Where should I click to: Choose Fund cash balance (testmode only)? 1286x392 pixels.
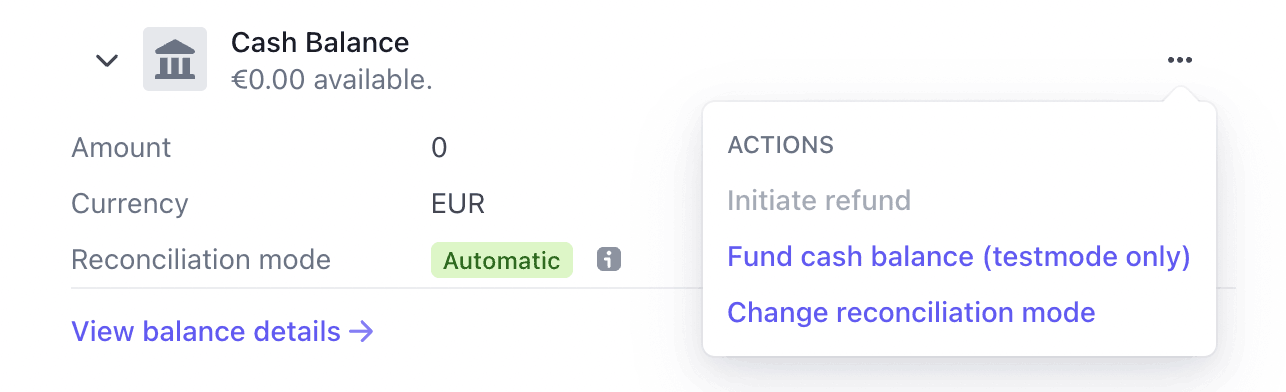click(959, 257)
